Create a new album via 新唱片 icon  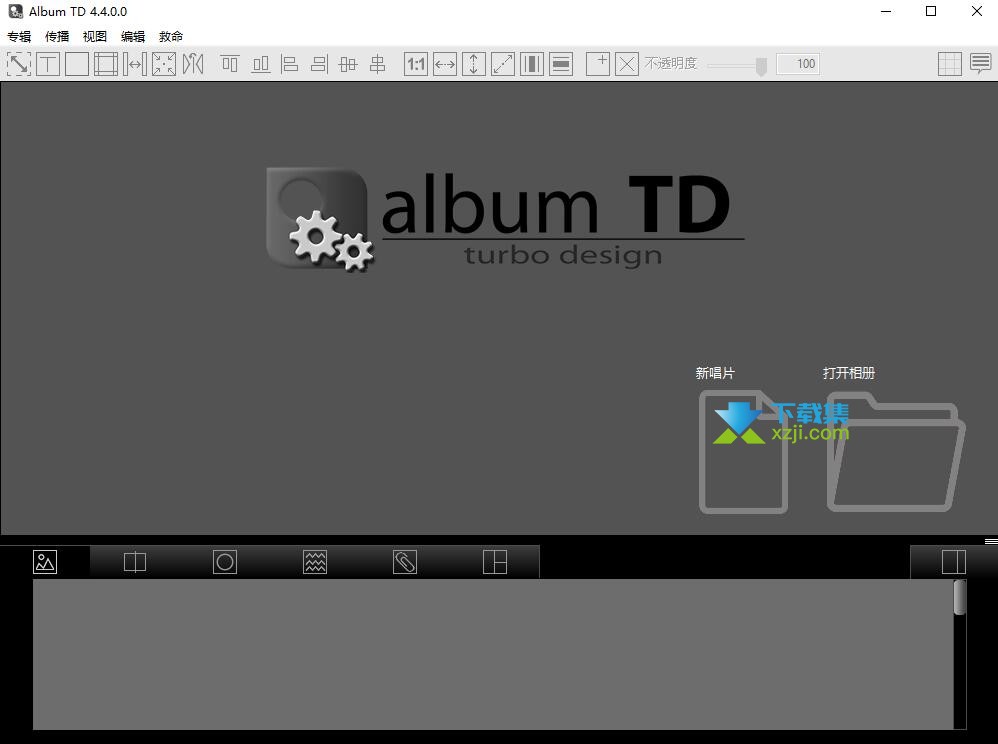coord(743,451)
